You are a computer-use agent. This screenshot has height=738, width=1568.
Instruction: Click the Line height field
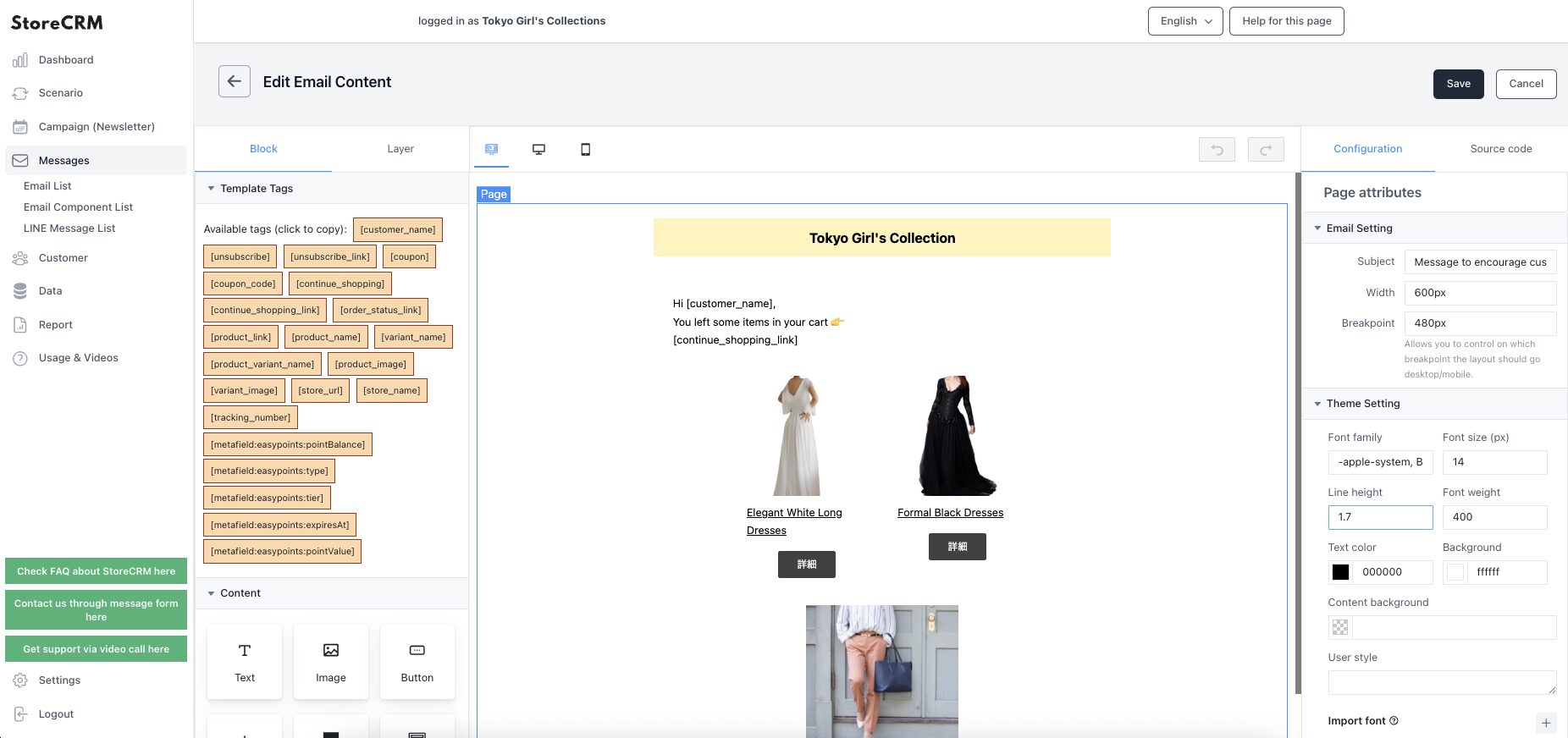coord(1380,517)
